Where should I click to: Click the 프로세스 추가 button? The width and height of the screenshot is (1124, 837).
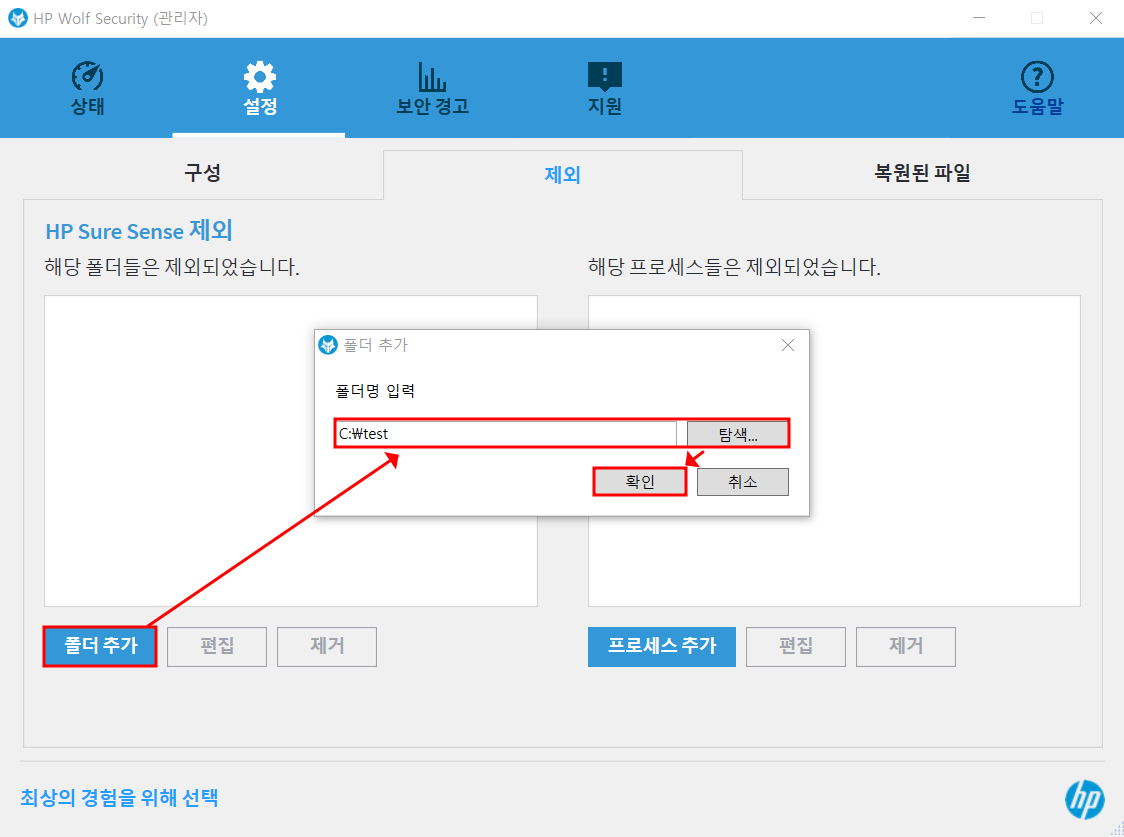pos(662,646)
